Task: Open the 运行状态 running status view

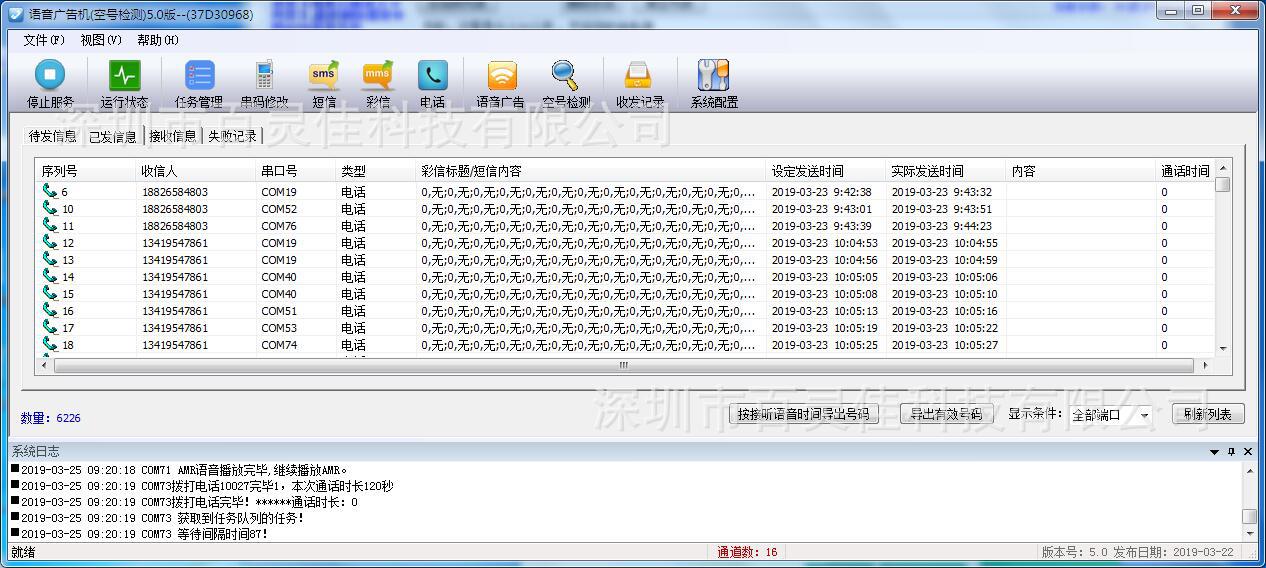Action: tap(124, 75)
